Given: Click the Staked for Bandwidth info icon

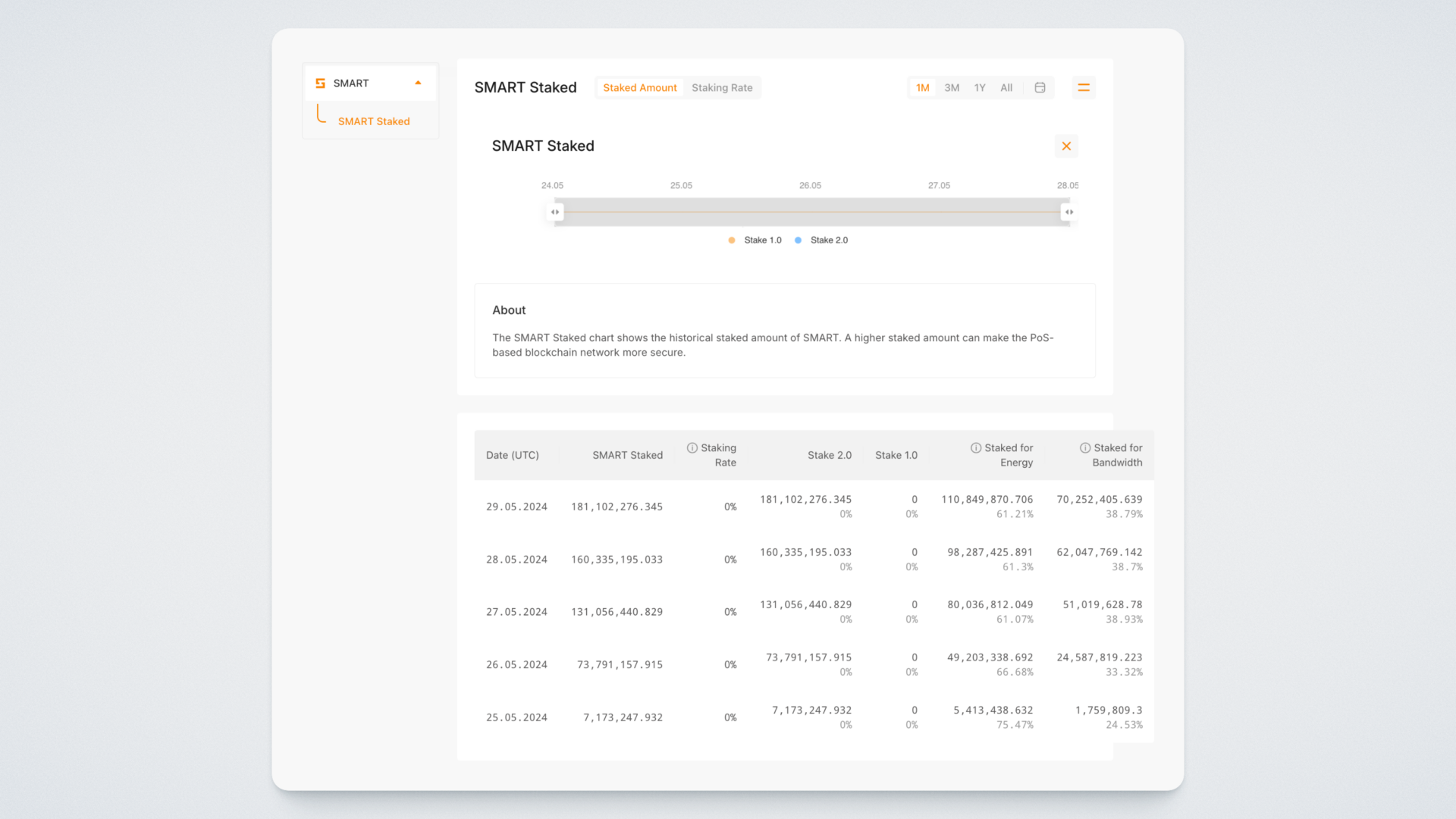Looking at the screenshot, I should point(1084,448).
